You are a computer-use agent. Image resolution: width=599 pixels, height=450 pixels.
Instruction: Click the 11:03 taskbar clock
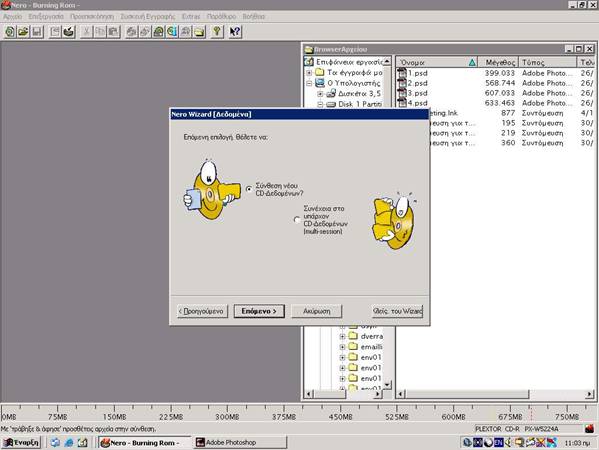577,443
